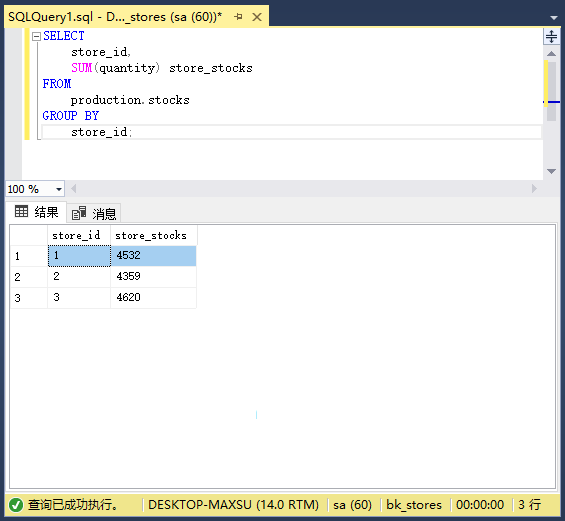Select row header number 3

click(29, 298)
